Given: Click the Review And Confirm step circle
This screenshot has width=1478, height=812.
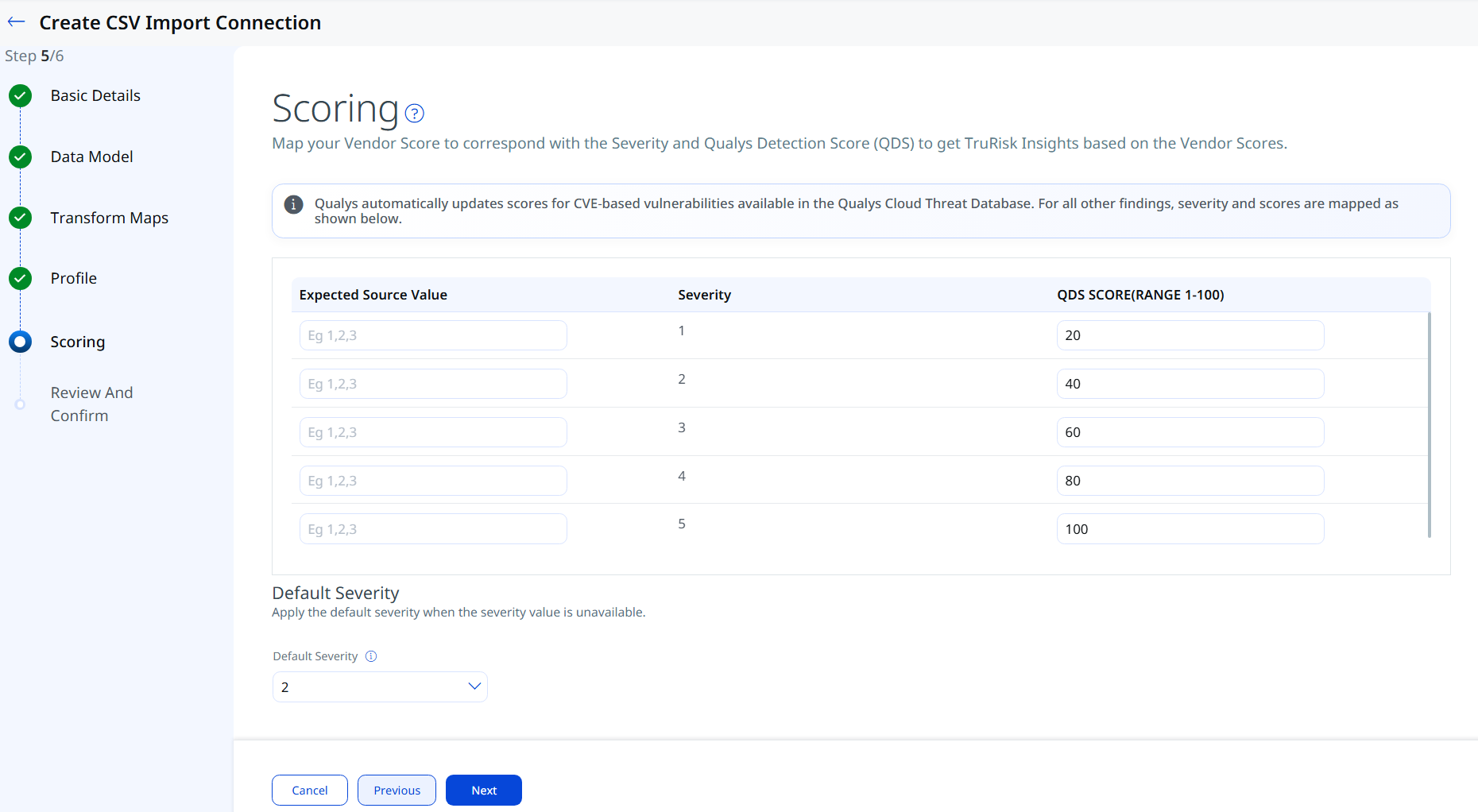Looking at the screenshot, I should pos(21,404).
